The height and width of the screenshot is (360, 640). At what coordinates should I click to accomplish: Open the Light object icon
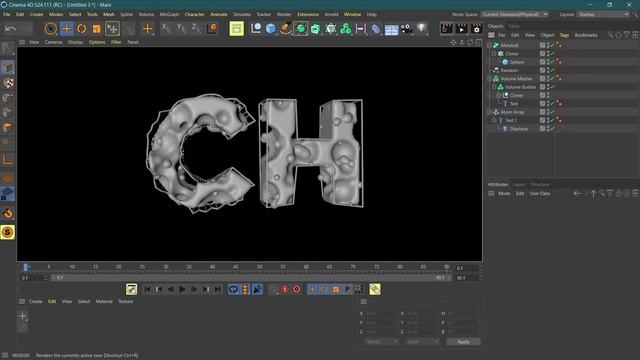click(421, 28)
